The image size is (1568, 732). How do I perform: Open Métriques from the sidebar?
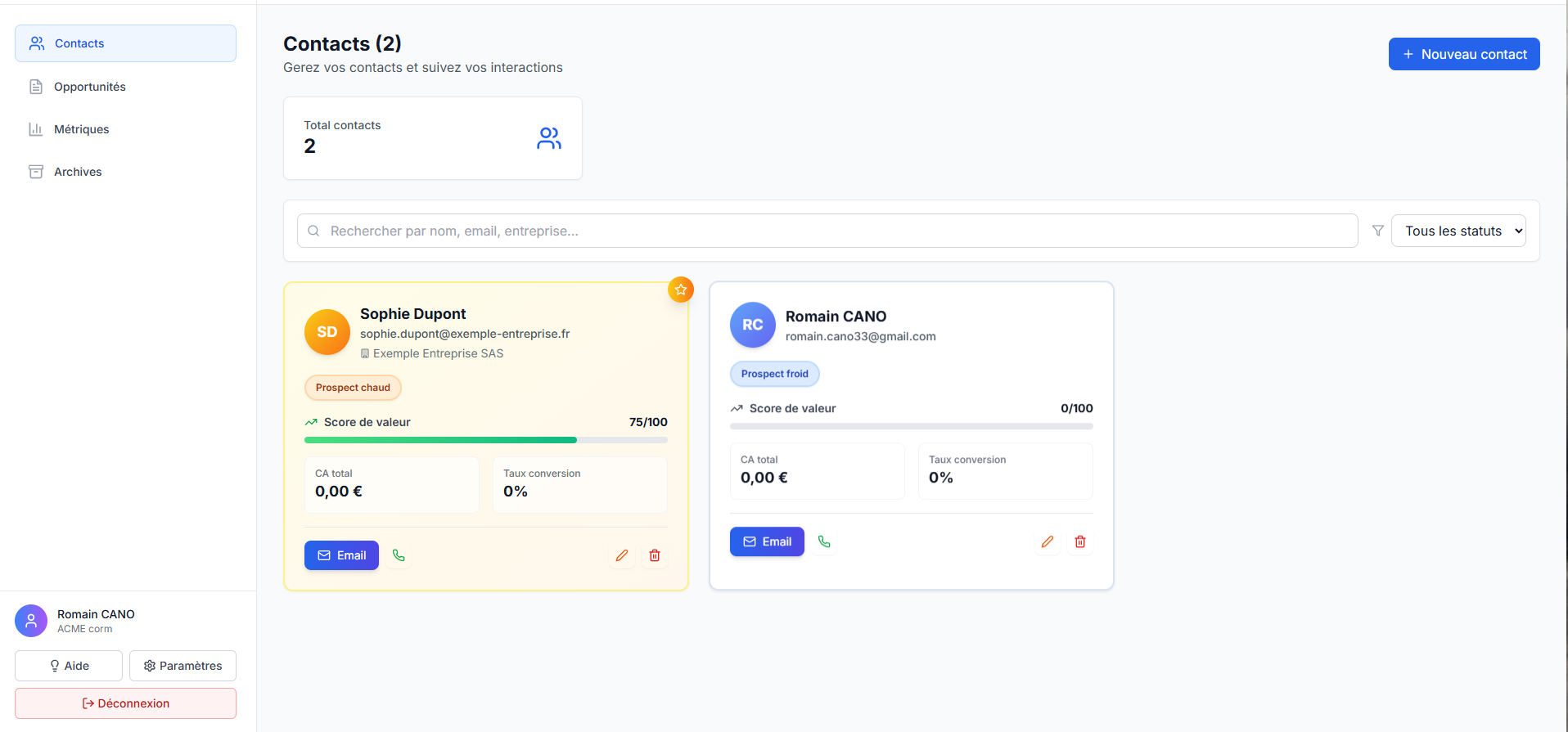(x=81, y=129)
